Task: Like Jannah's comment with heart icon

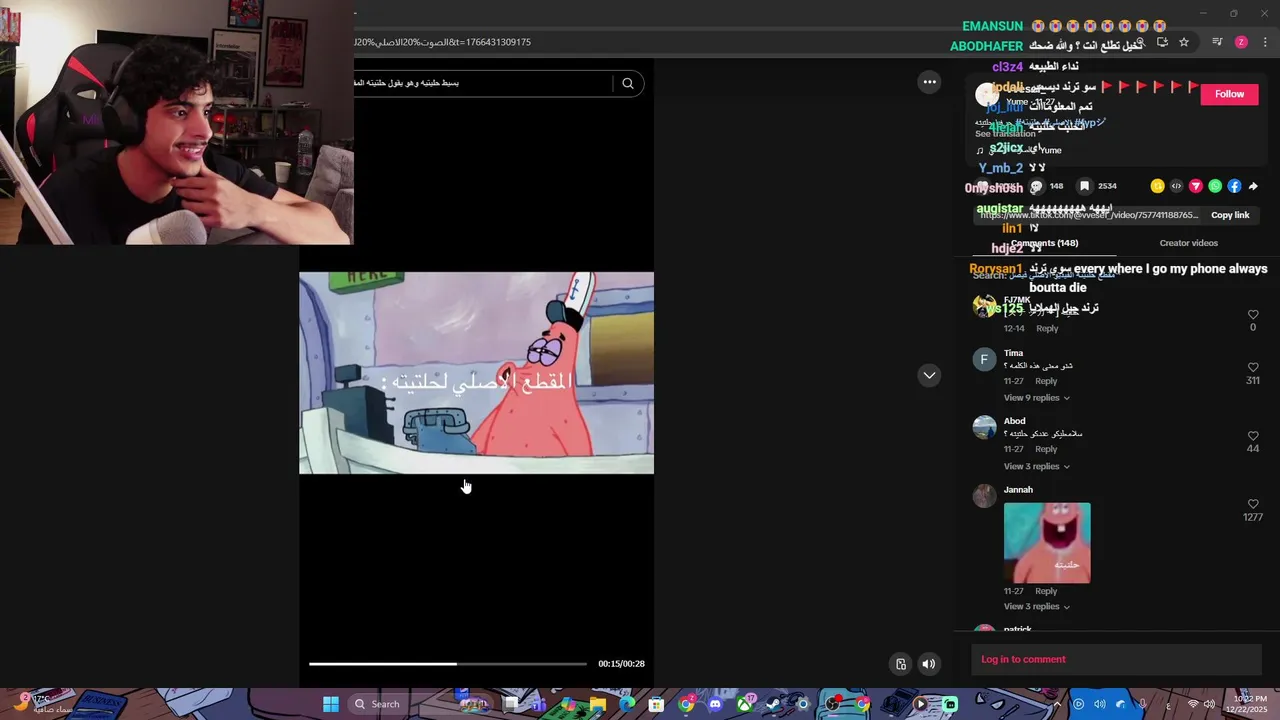Action: (x=1253, y=504)
